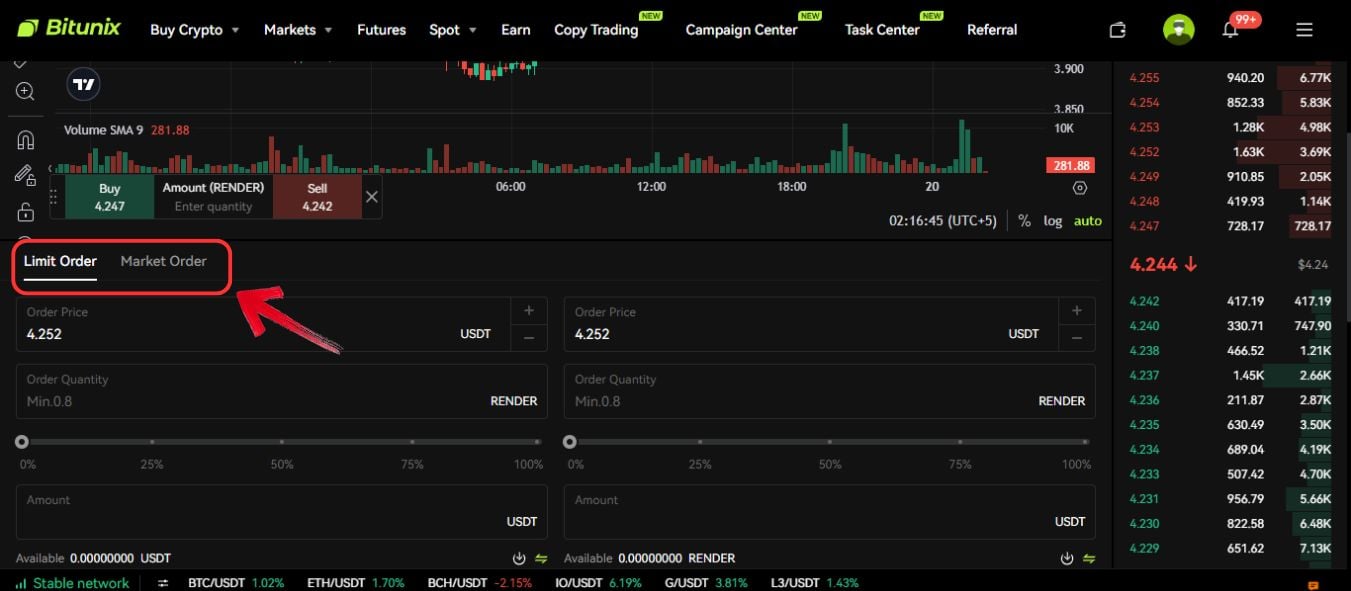This screenshot has width=1351, height=591.
Task: Open chart settings hexagon icon
Action: [x=1079, y=188]
